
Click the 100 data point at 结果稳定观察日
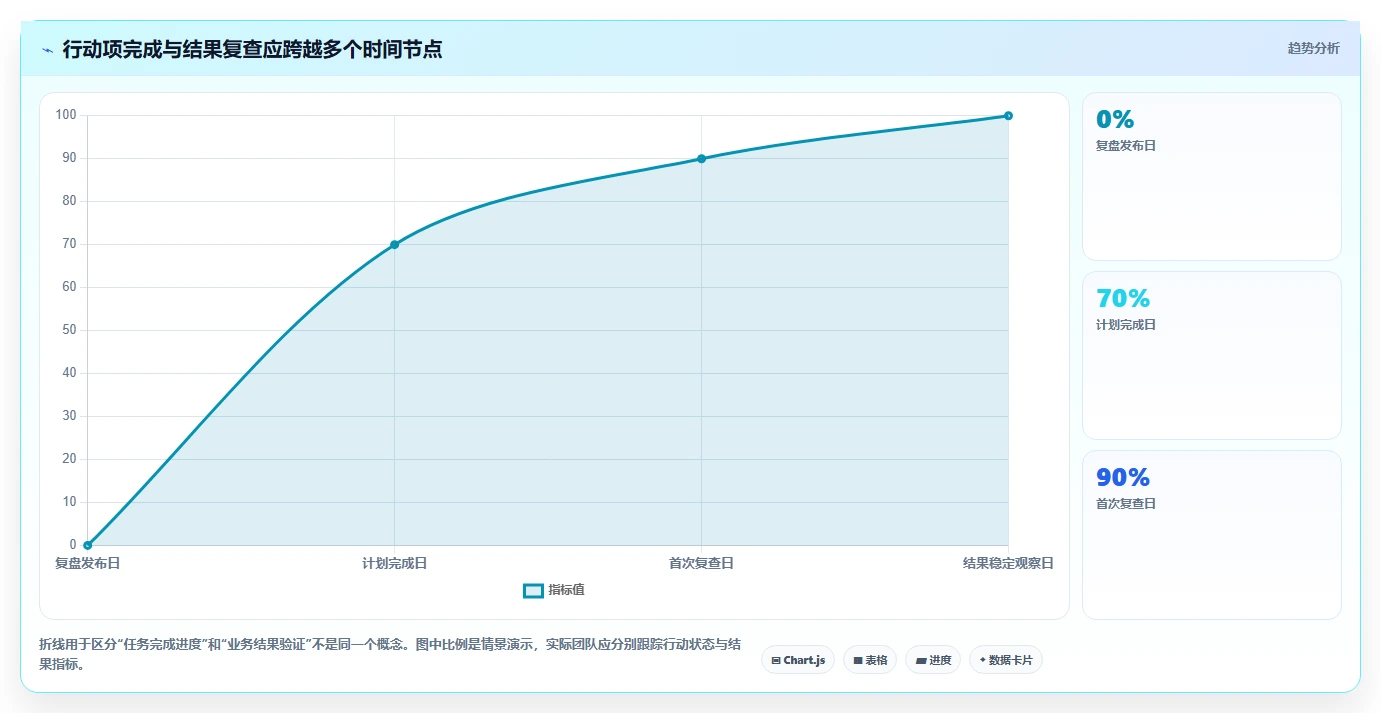click(1008, 115)
